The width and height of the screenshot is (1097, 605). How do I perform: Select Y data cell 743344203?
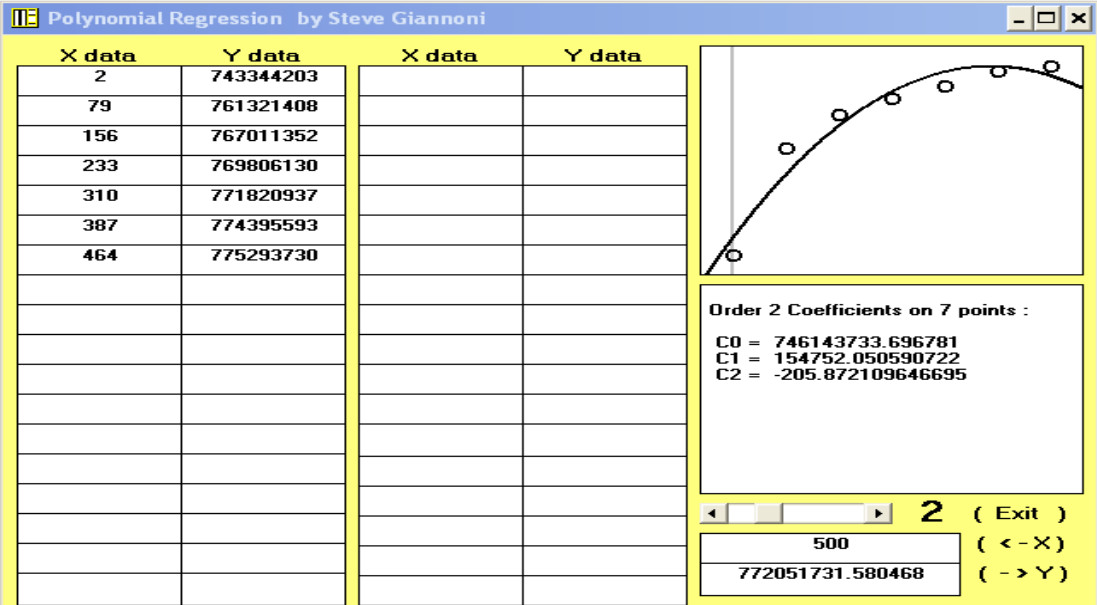point(264,80)
